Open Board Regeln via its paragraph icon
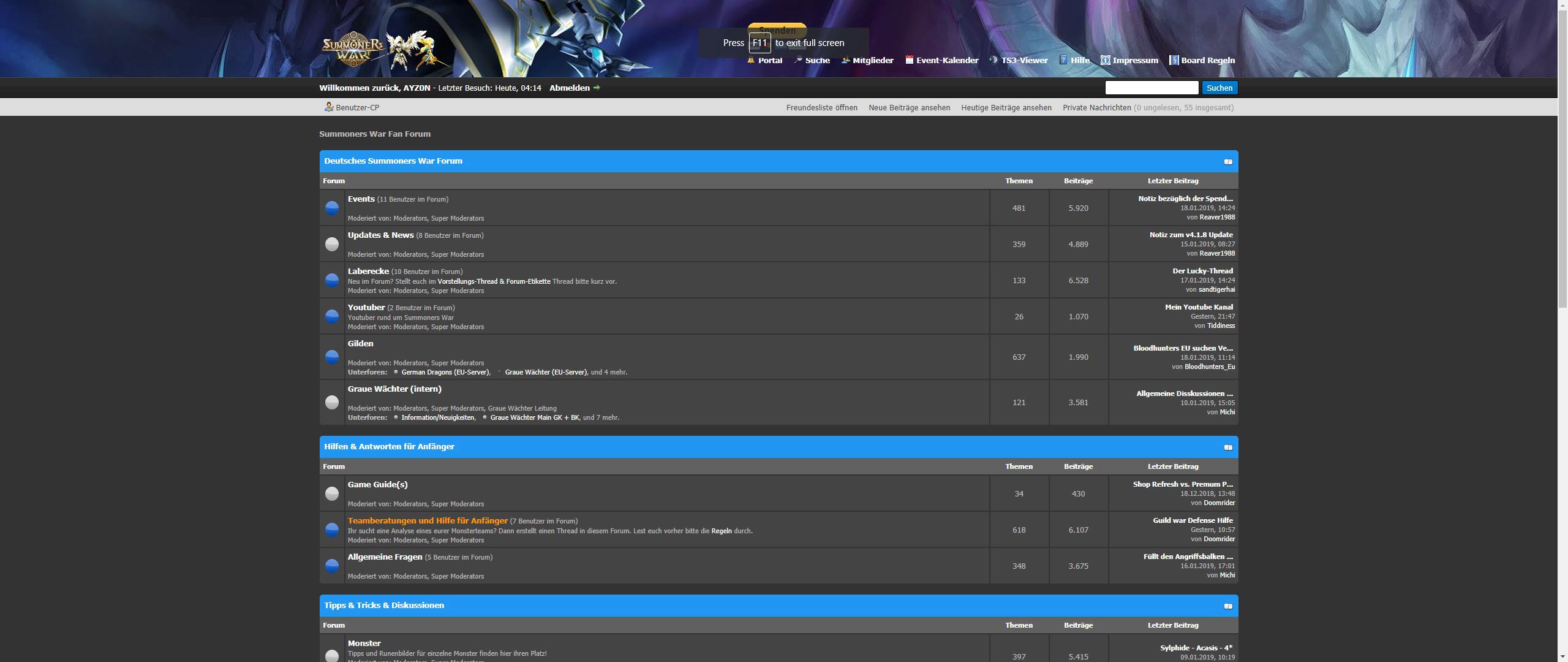The image size is (1568, 662). (1175, 60)
